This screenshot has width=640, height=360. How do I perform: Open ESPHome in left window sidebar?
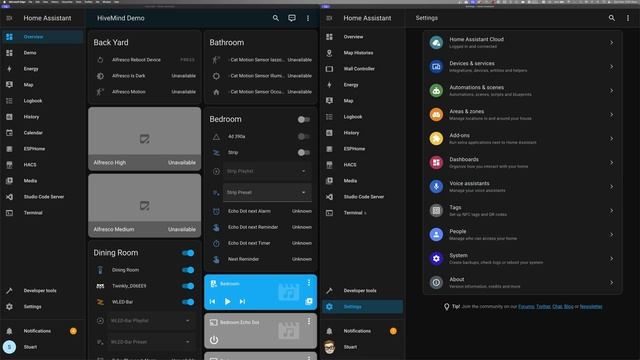click(x=43, y=149)
